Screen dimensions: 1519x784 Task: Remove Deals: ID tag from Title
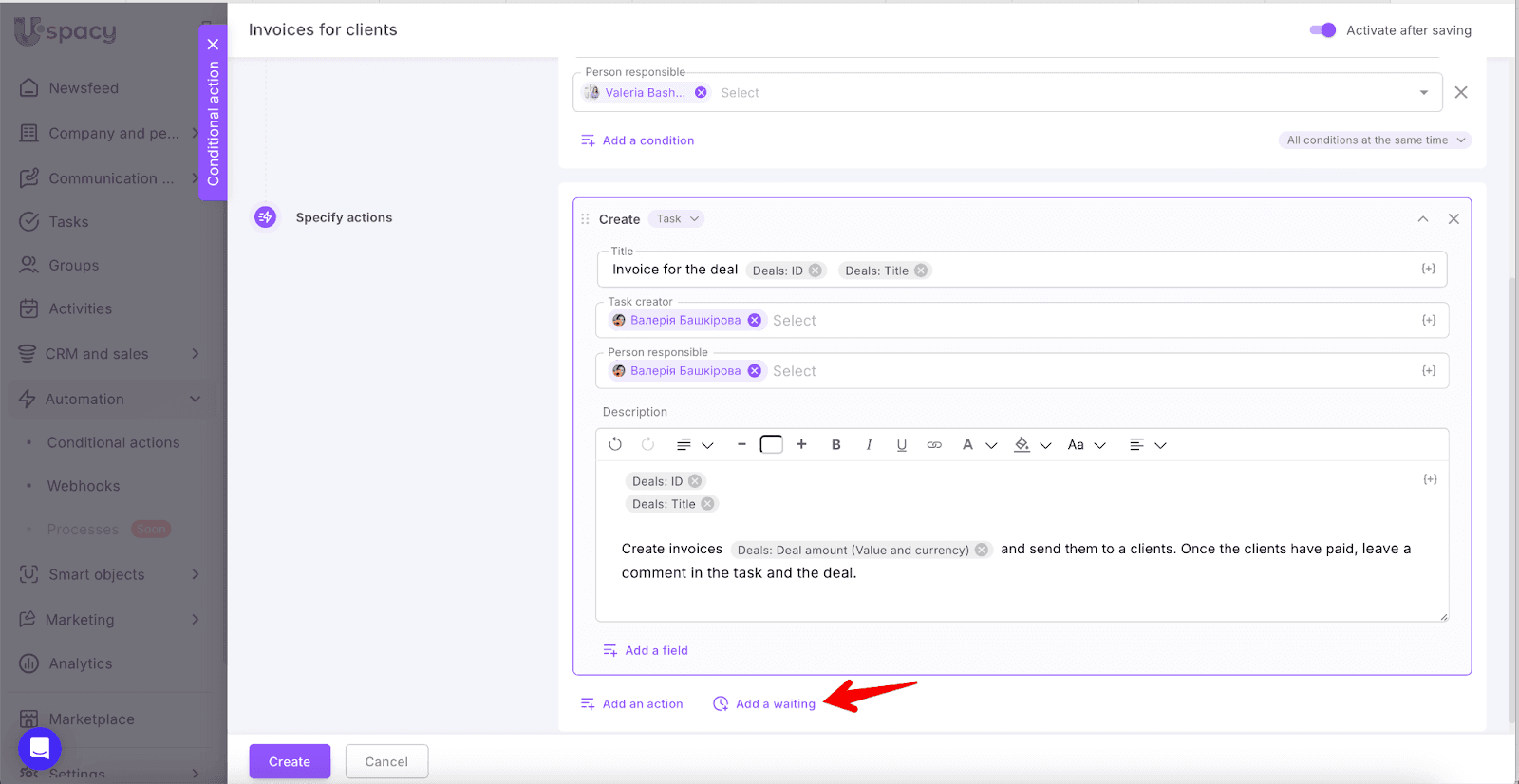tap(815, 271)
